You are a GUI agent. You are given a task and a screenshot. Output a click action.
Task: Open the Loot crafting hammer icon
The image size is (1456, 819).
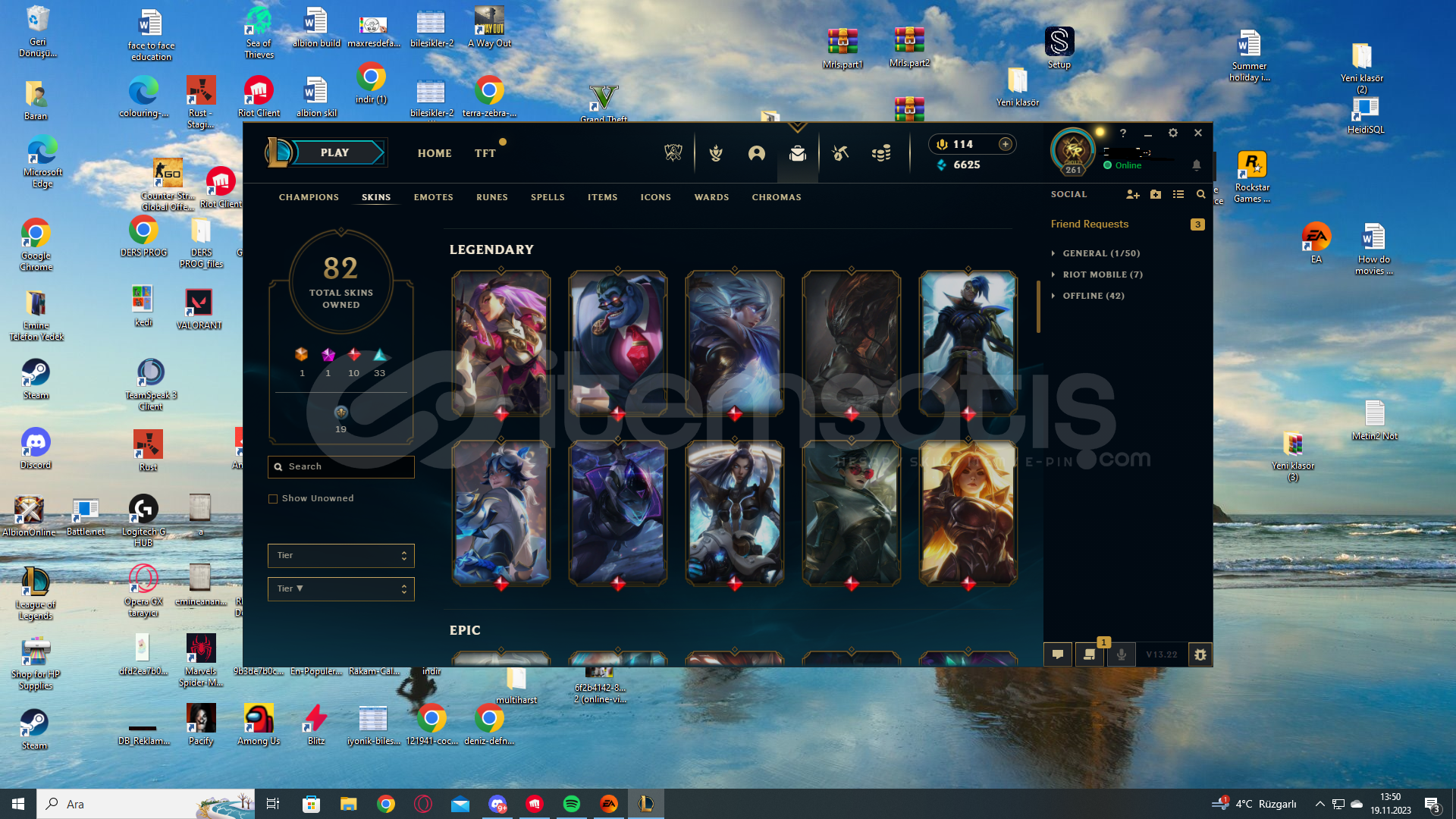coord(839,153)
